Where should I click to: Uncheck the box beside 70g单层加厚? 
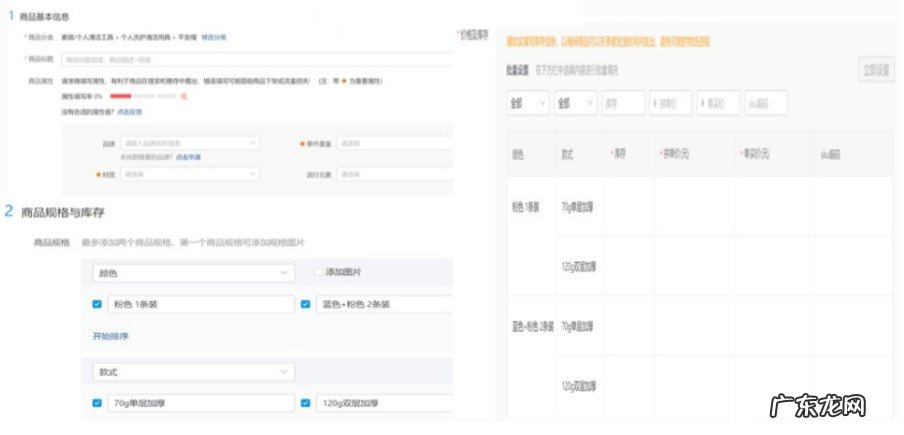click(x=97, y=403)
